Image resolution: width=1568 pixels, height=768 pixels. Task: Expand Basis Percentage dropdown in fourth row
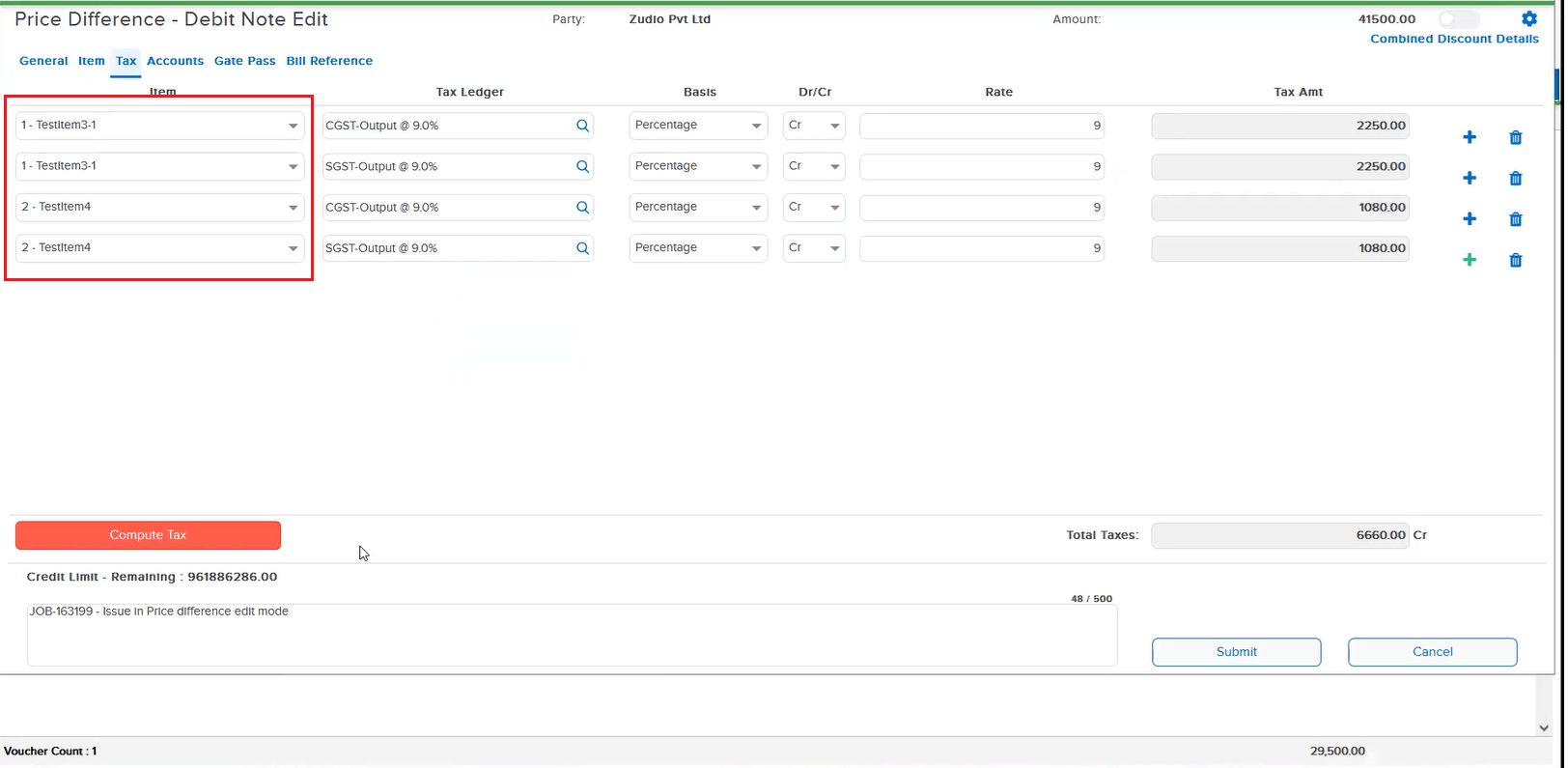698,248
